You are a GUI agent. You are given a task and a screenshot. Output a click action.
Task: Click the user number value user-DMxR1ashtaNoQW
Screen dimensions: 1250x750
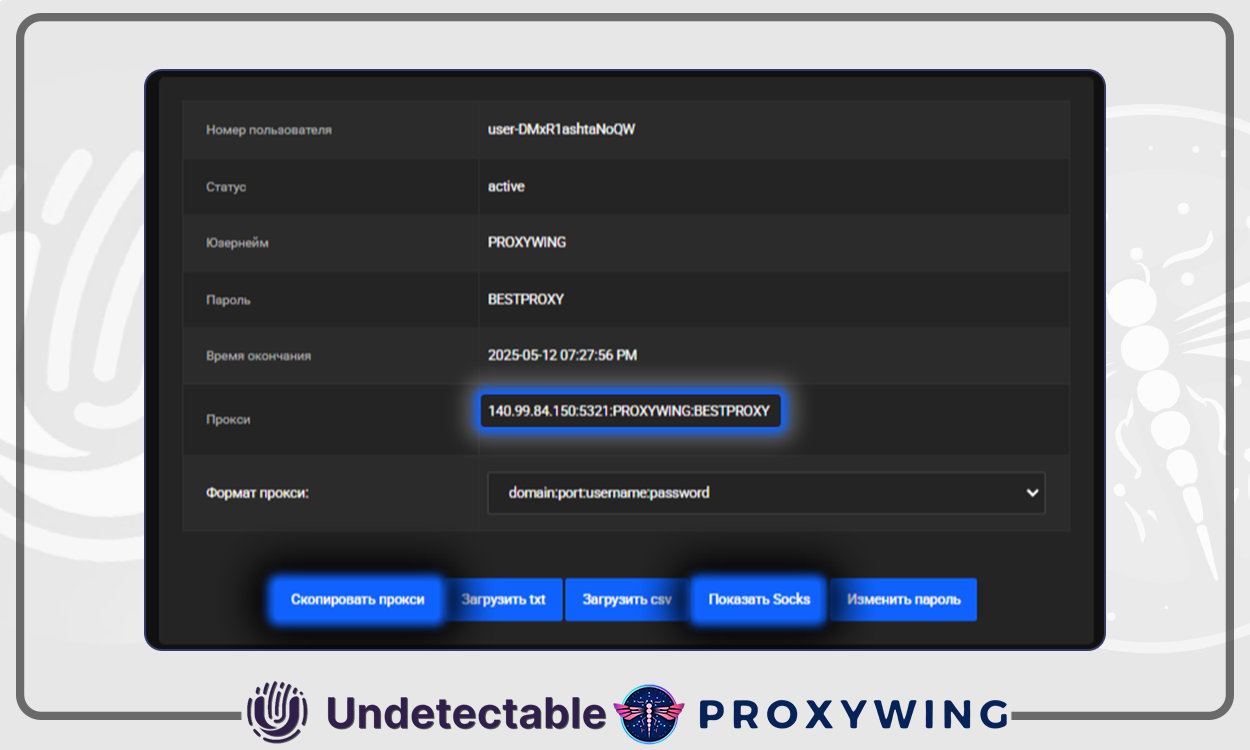[561, 130]
